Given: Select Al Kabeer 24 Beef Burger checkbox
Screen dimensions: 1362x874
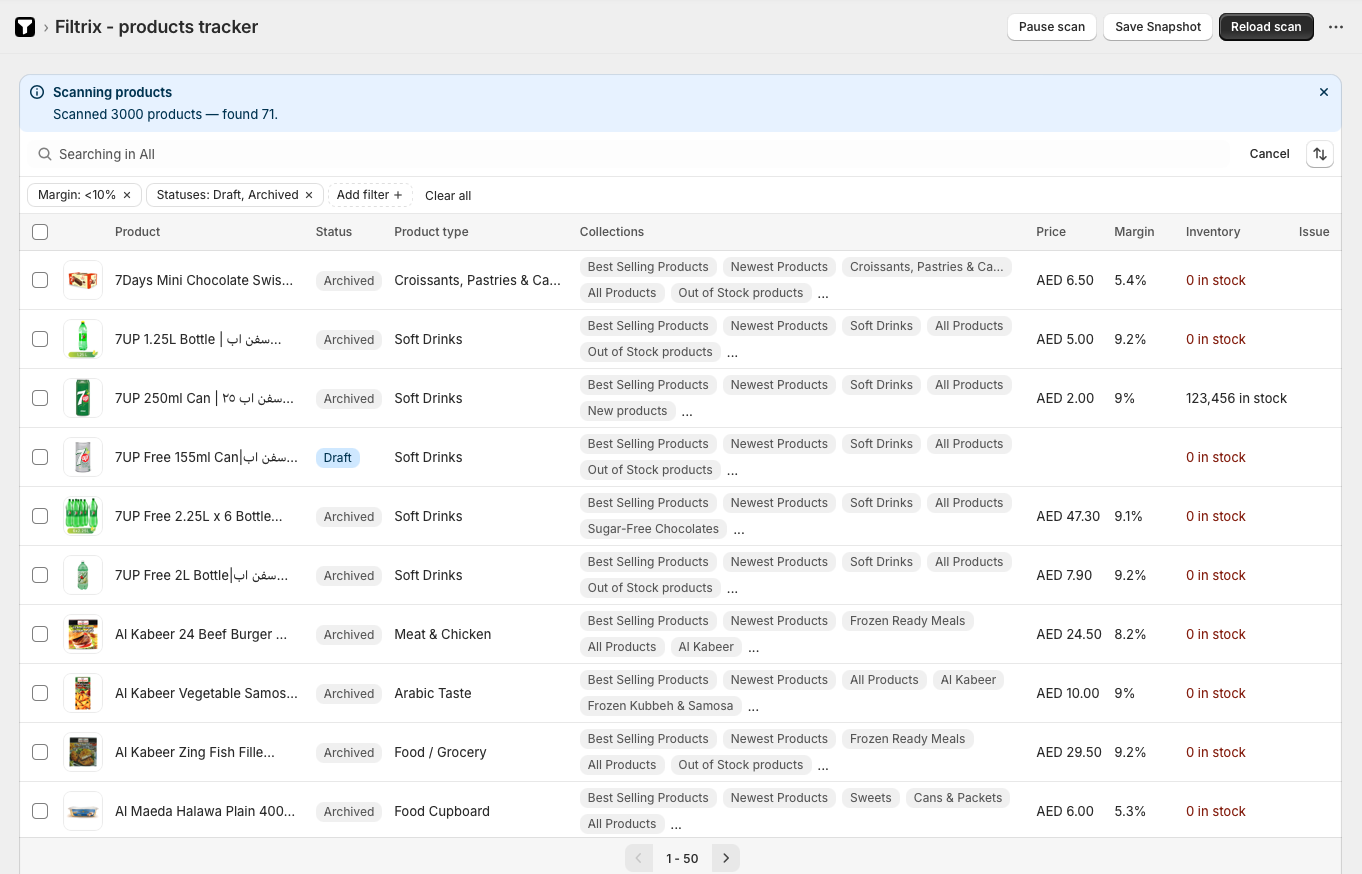Looking at the screenshot, I should pos(40,634).
